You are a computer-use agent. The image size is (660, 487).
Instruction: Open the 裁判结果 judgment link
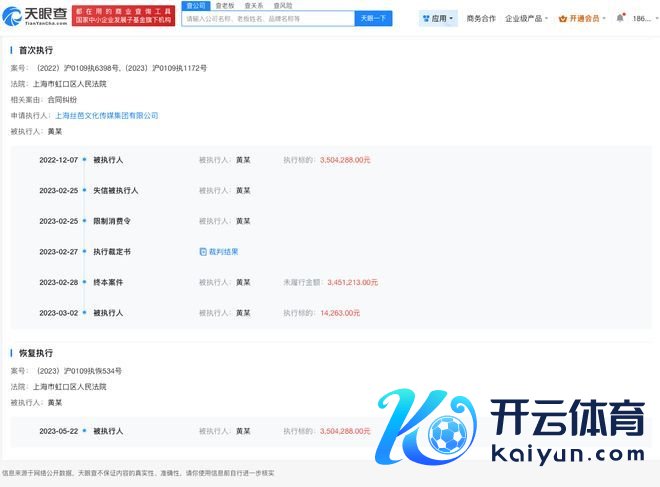click(223, 252)
